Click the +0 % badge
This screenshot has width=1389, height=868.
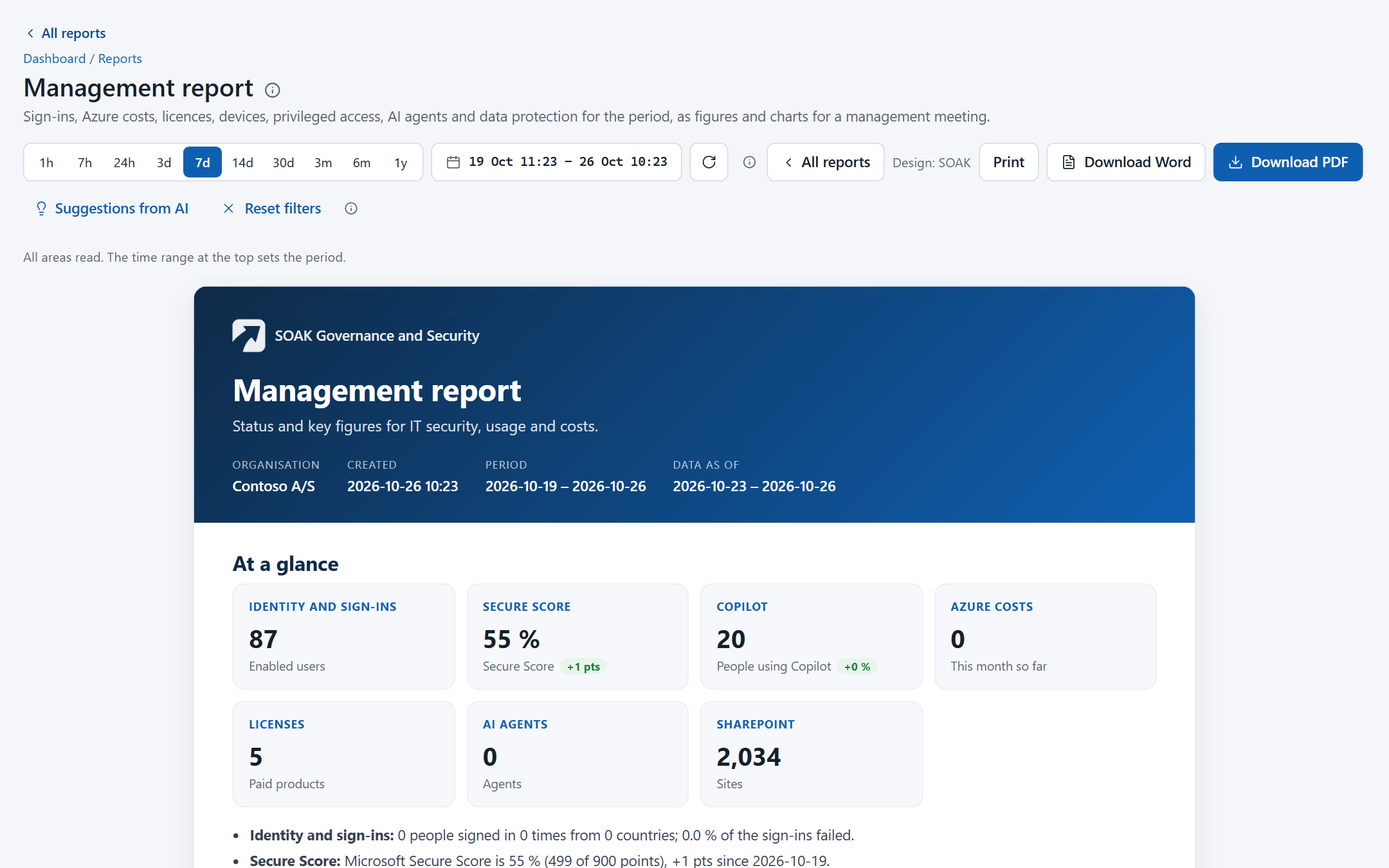pos(857,667)
